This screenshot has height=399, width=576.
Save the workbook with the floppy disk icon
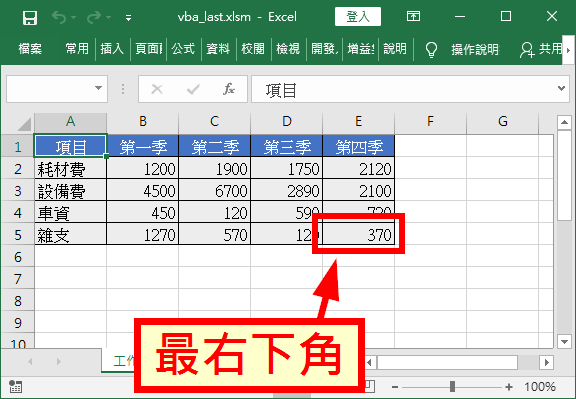coord(30,18)
